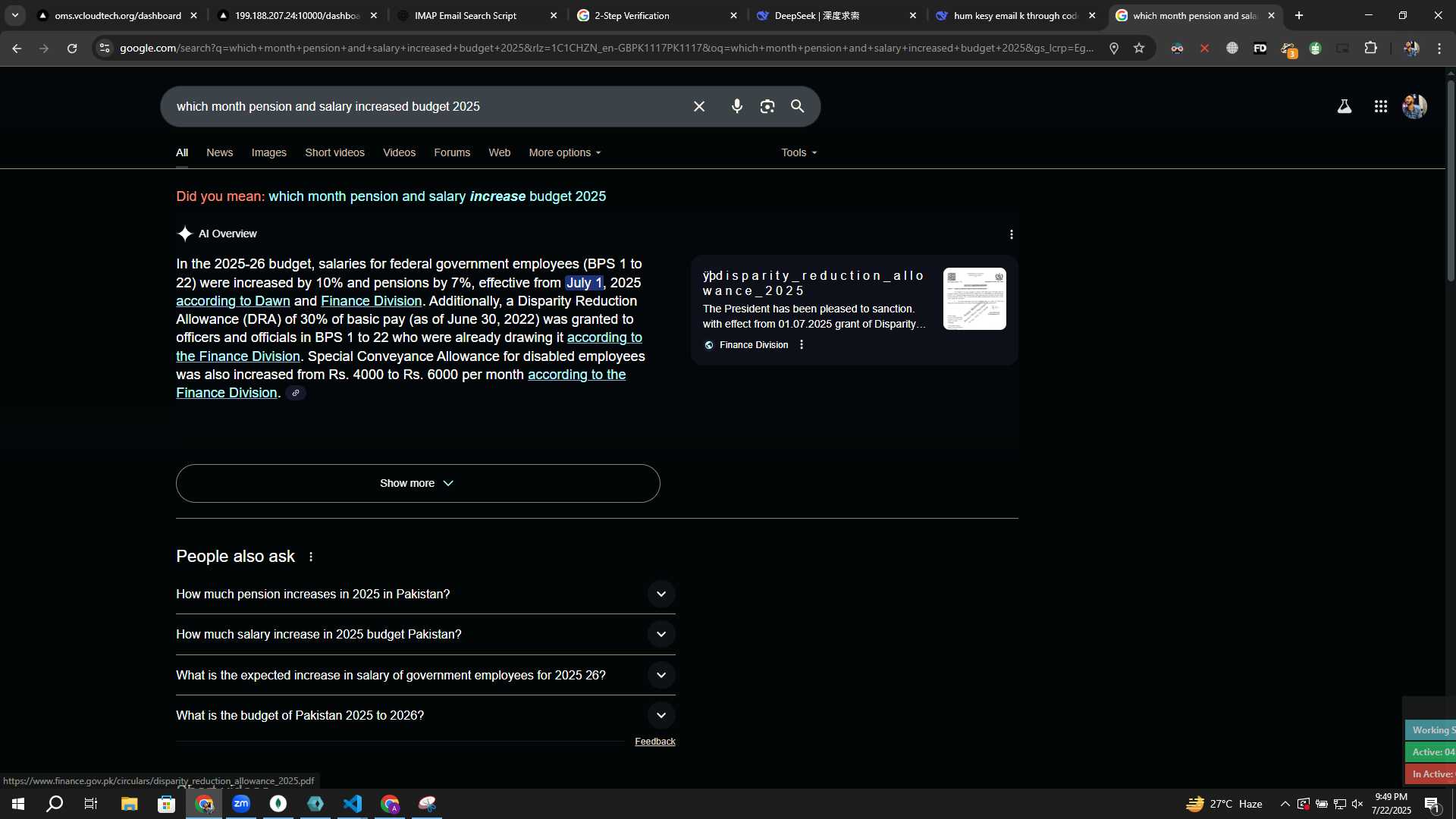Click the location pin icon in the address bar

point(1113,48)
